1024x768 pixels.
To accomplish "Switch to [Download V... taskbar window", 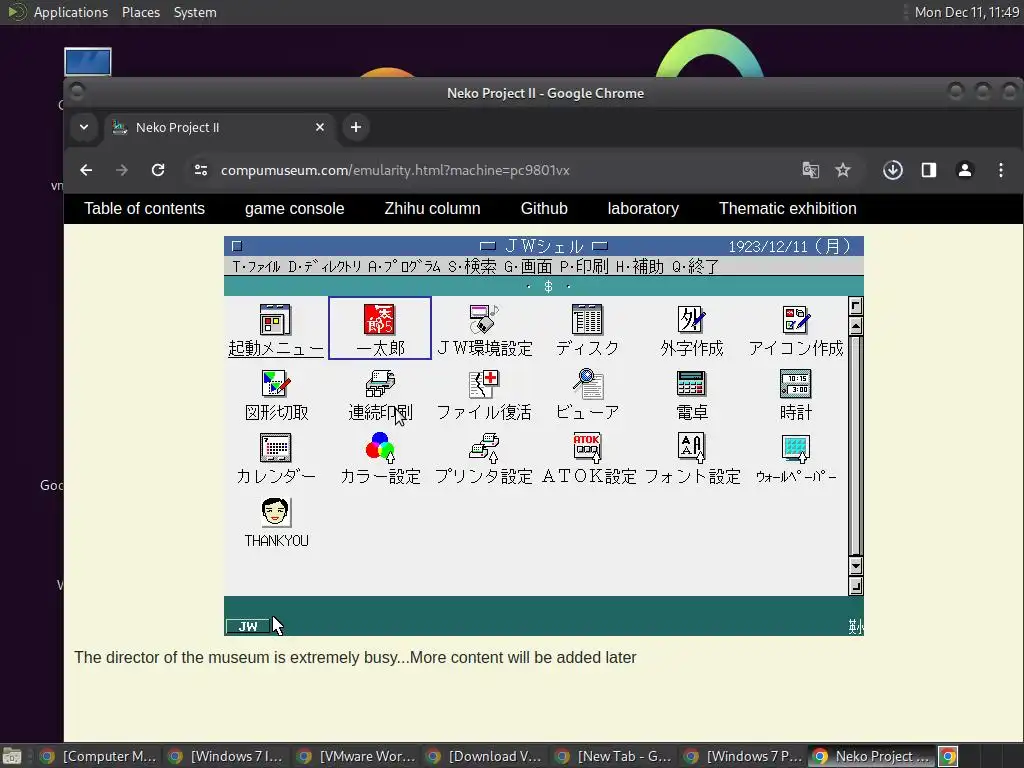I will [485, 756].
